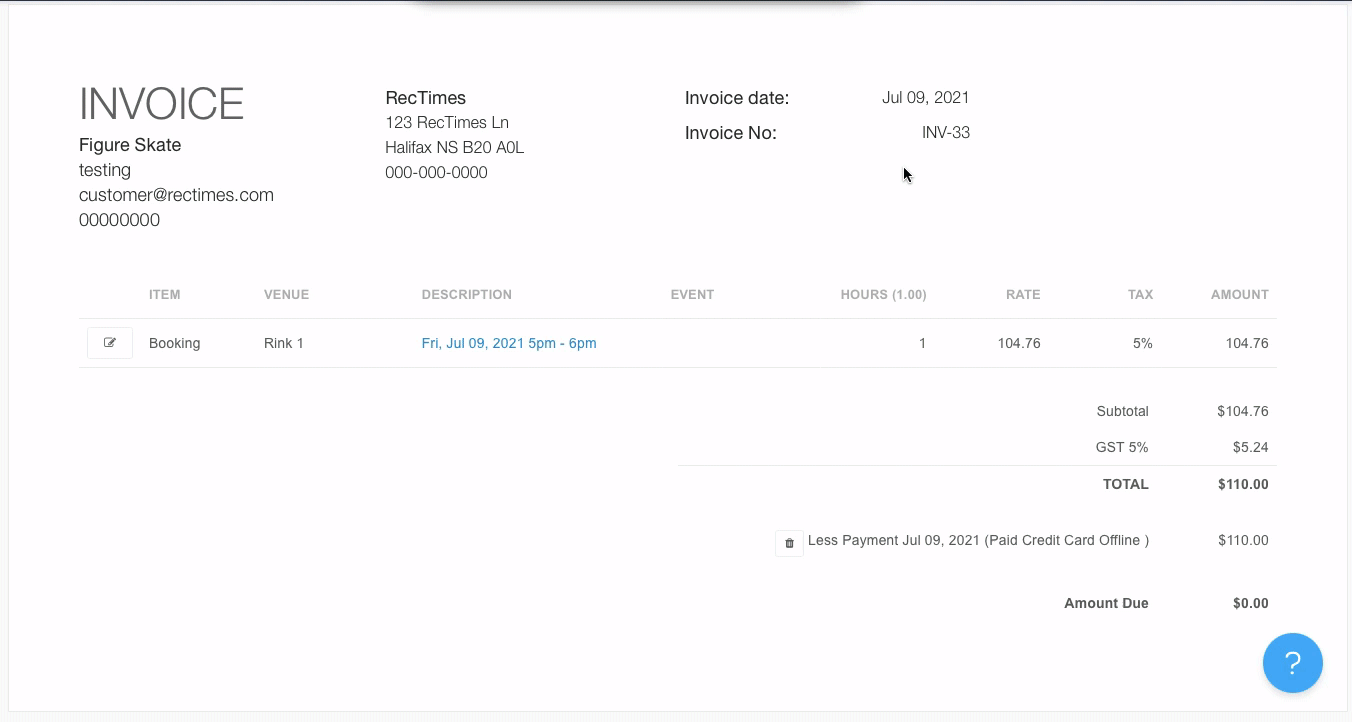Click the HOURS (1.00) column header
Image resolution: width=1352 pixels, height=722 pixels.
883,295
